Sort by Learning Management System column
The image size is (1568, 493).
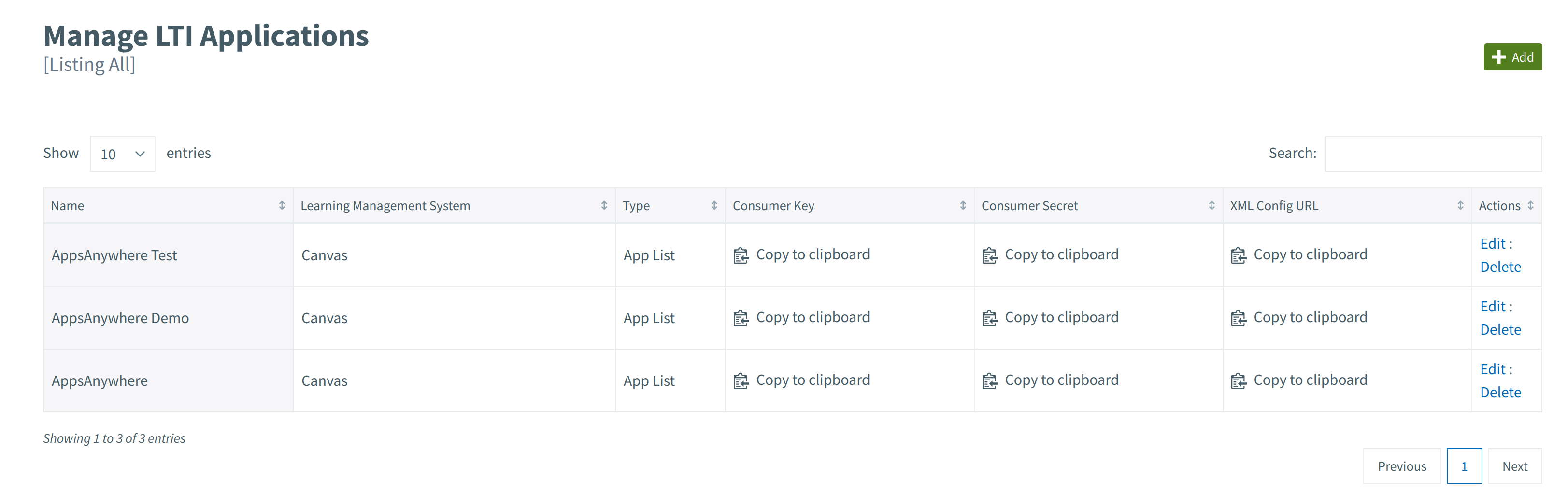pyautogui.click(x=454, y=206)
